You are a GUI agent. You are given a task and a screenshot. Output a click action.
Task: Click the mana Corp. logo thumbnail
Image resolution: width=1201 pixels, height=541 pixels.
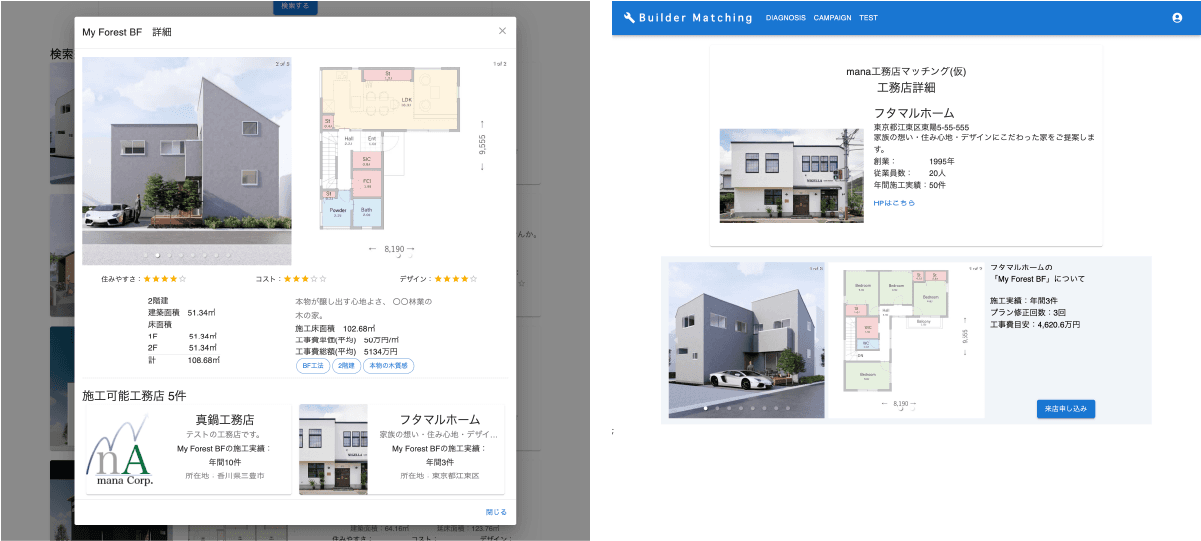pos(119,449)
